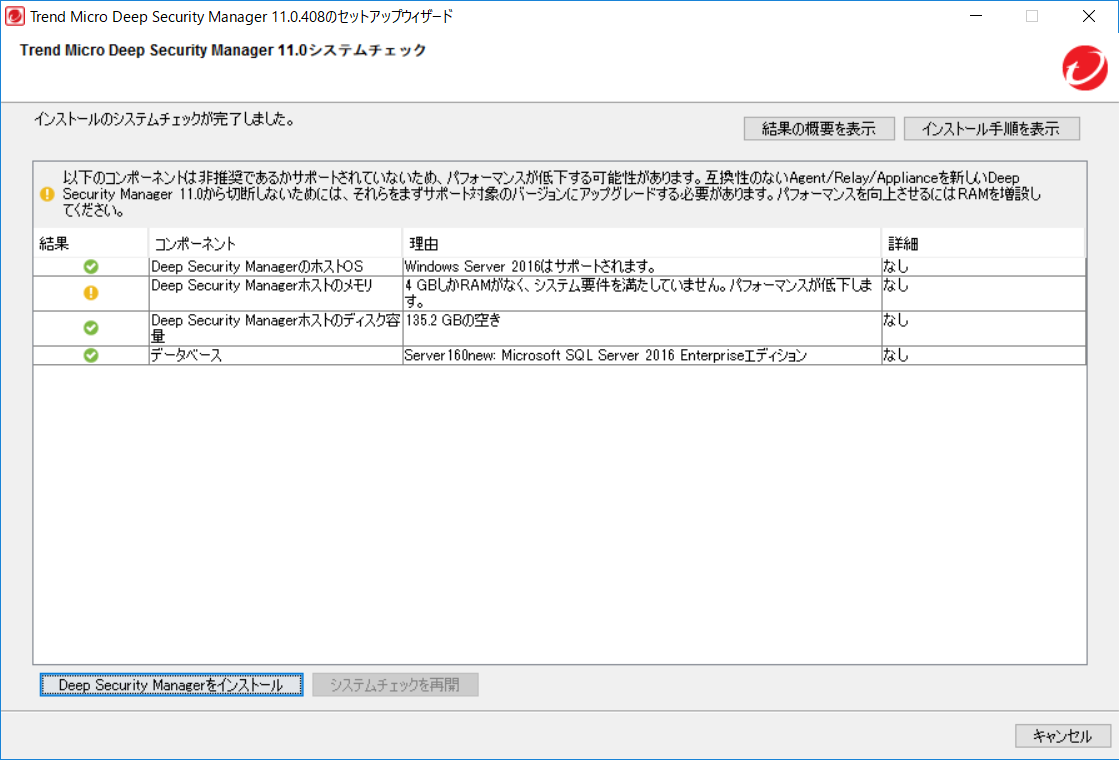Click the 135.2 GBの空き reason cell

pos(642,328)
